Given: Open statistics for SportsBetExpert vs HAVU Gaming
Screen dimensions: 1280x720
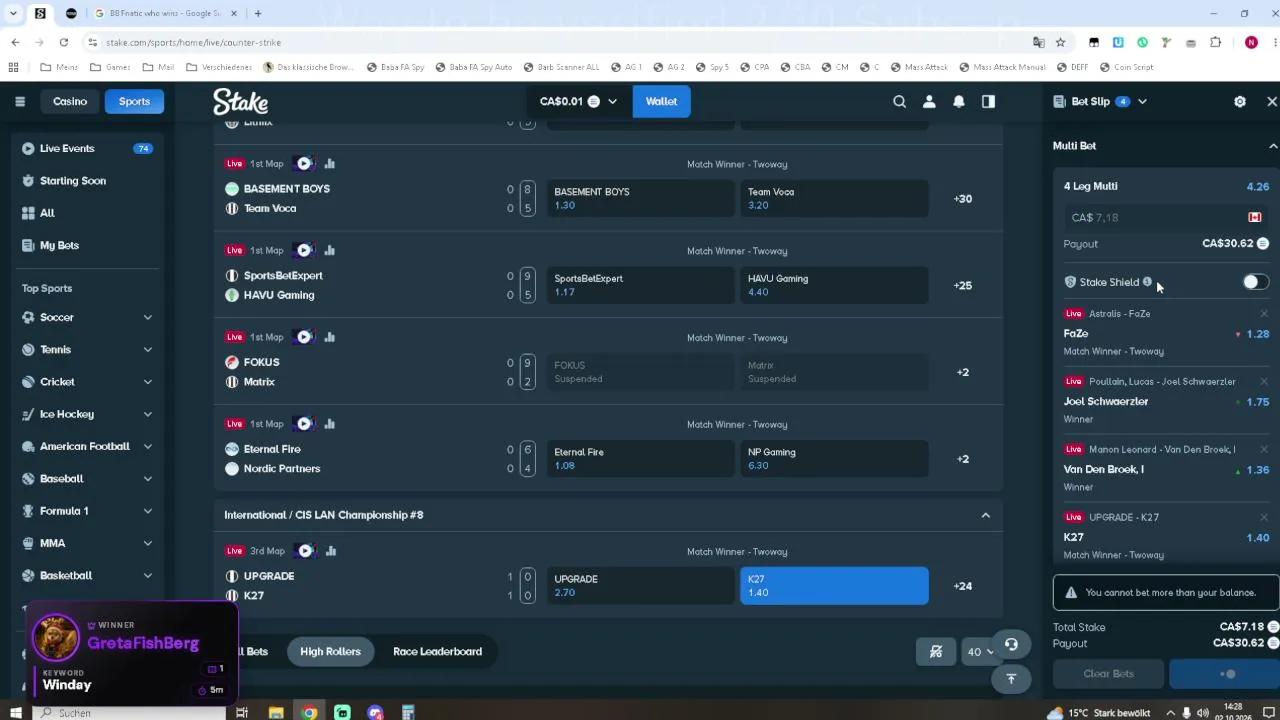Looking at the screenshot, I should click(x=329, y=250).
